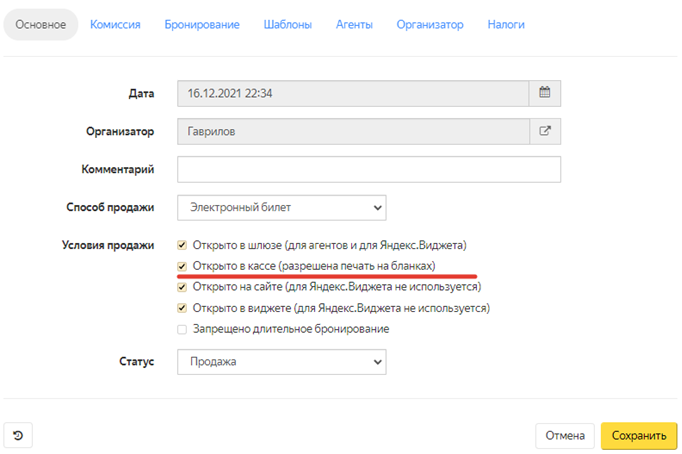
Task: Select the Агенты tab
Action: (x=354, y=24)
